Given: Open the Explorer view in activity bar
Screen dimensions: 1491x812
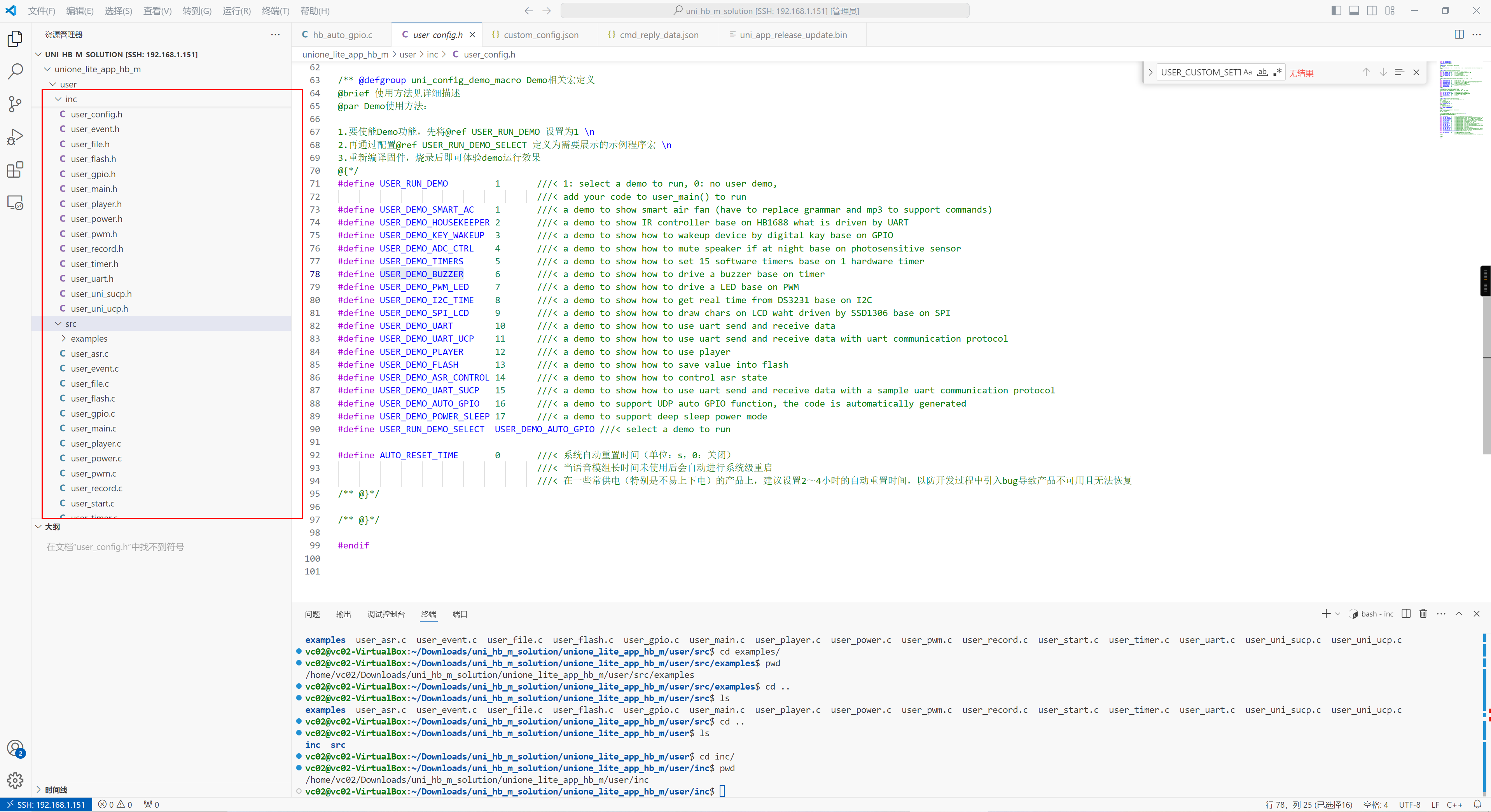Looking at the screenshot, I should point(15,39).
